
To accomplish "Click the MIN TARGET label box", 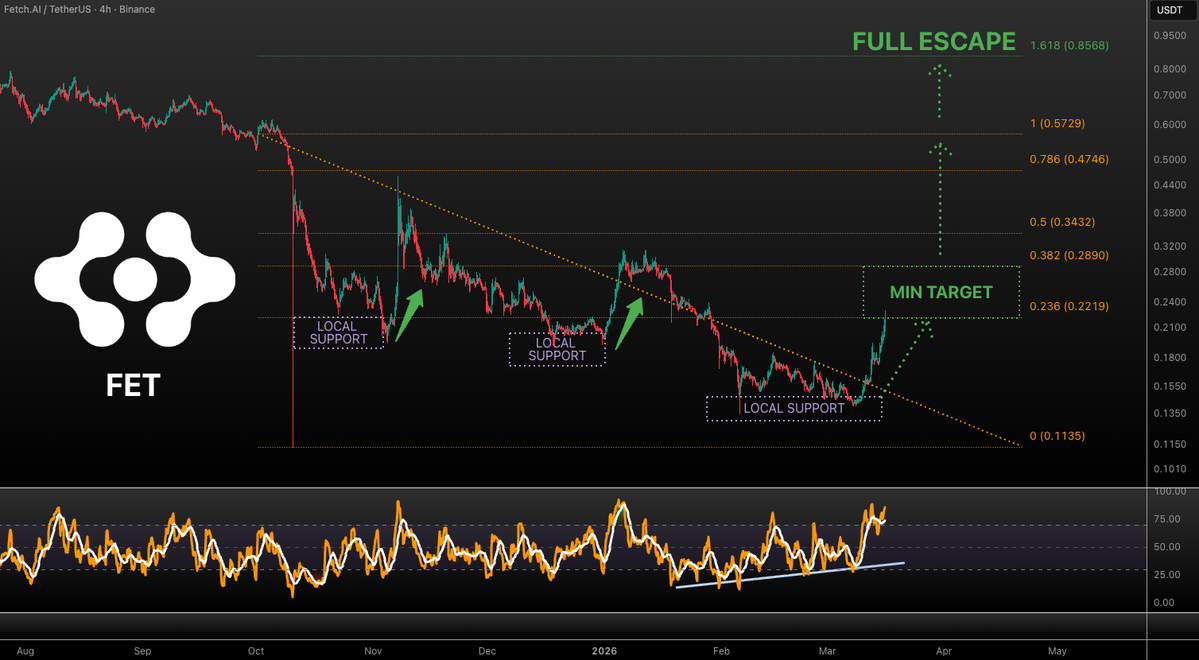I will pos(940,292).
